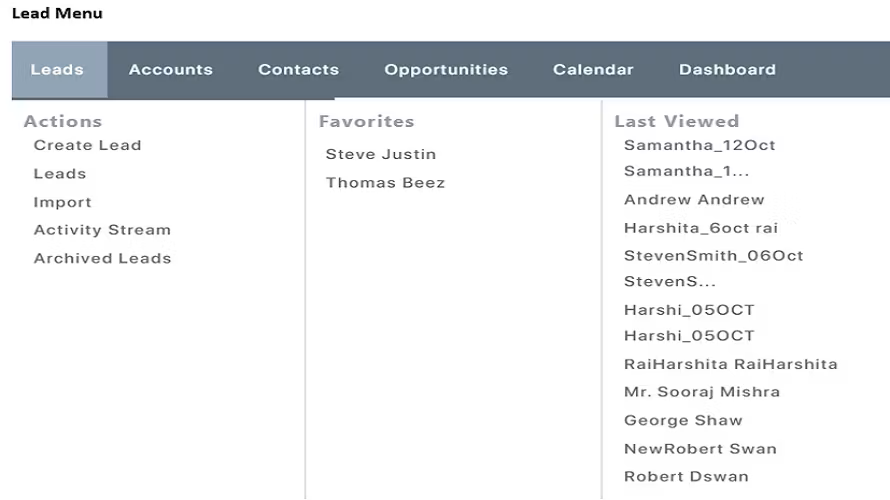Click Create Lead action
890x500 pixels.
pos(87,145)
